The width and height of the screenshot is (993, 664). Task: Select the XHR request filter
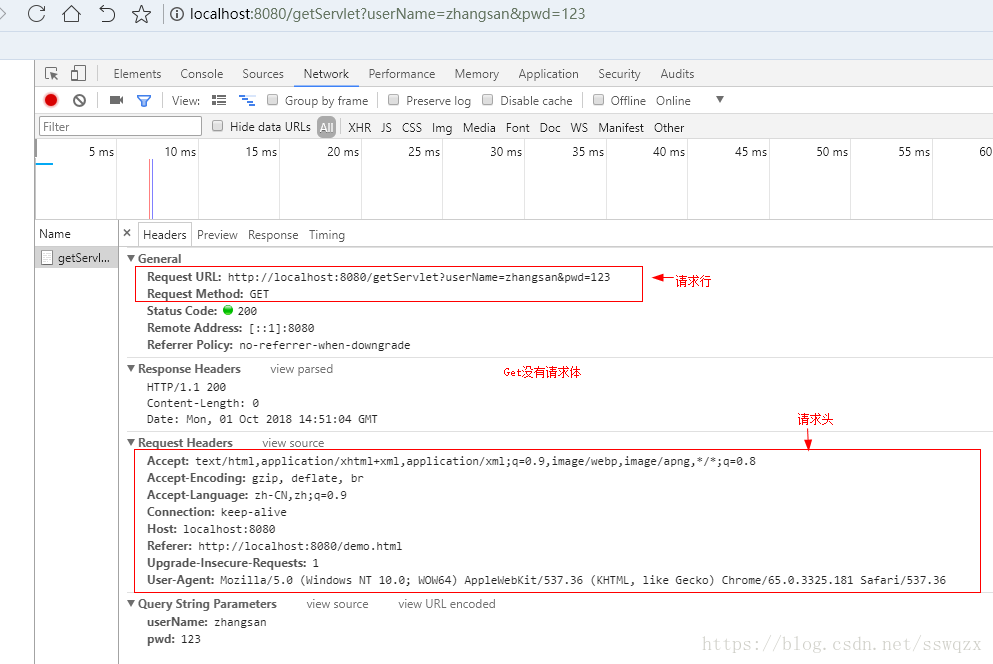pos(359,127)
